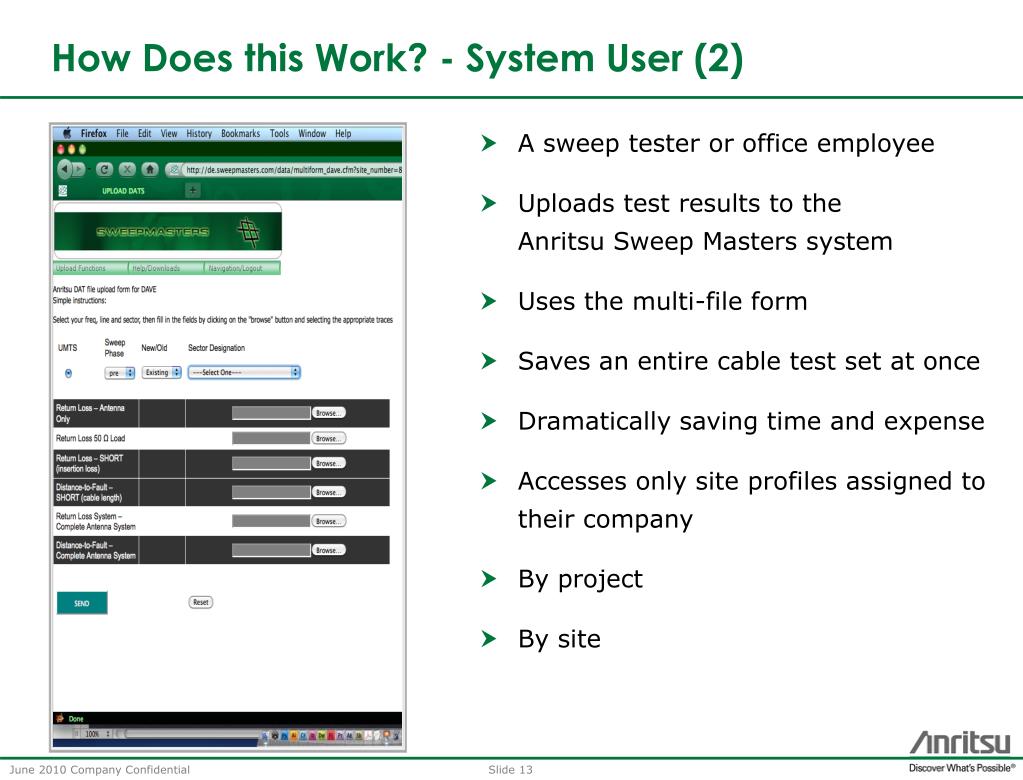This screenshot has width=1023, height=780.
Task: Click the file field for Return Loss – Antenna Only
Action: [271, 413]
